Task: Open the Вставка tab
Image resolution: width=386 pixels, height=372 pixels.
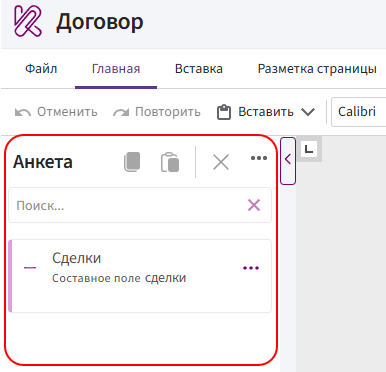Action: tap(199, 69)
